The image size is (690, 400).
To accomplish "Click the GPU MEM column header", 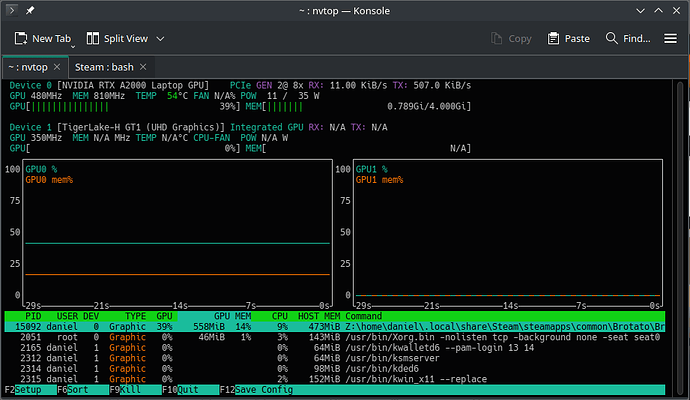I will tap(232, 316).
